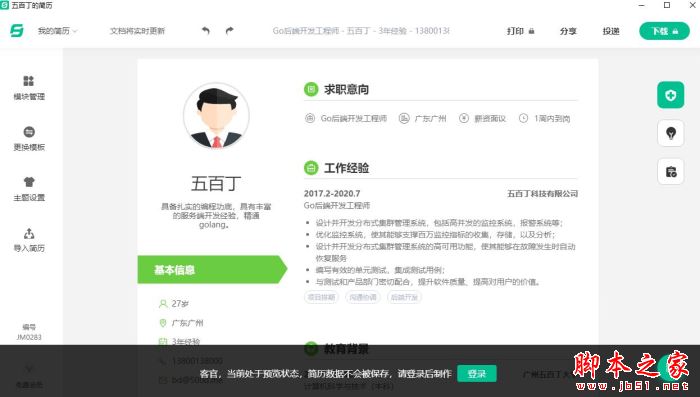Image resolution: width=700 pixels, height=397 pixels.
Task: Click the lock icon beside 打印
Action: tap(531, 31)
